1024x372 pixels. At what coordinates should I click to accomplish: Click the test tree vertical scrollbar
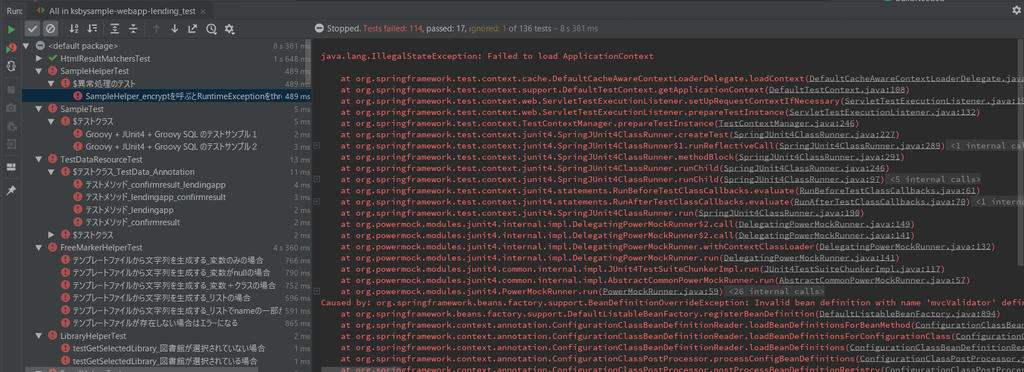point(308,62)
